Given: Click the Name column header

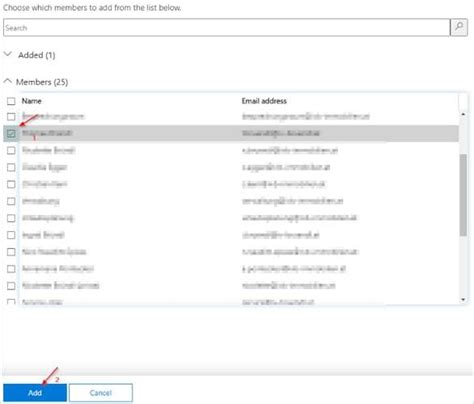Looking at the screenshot, I should click(32, 101).
